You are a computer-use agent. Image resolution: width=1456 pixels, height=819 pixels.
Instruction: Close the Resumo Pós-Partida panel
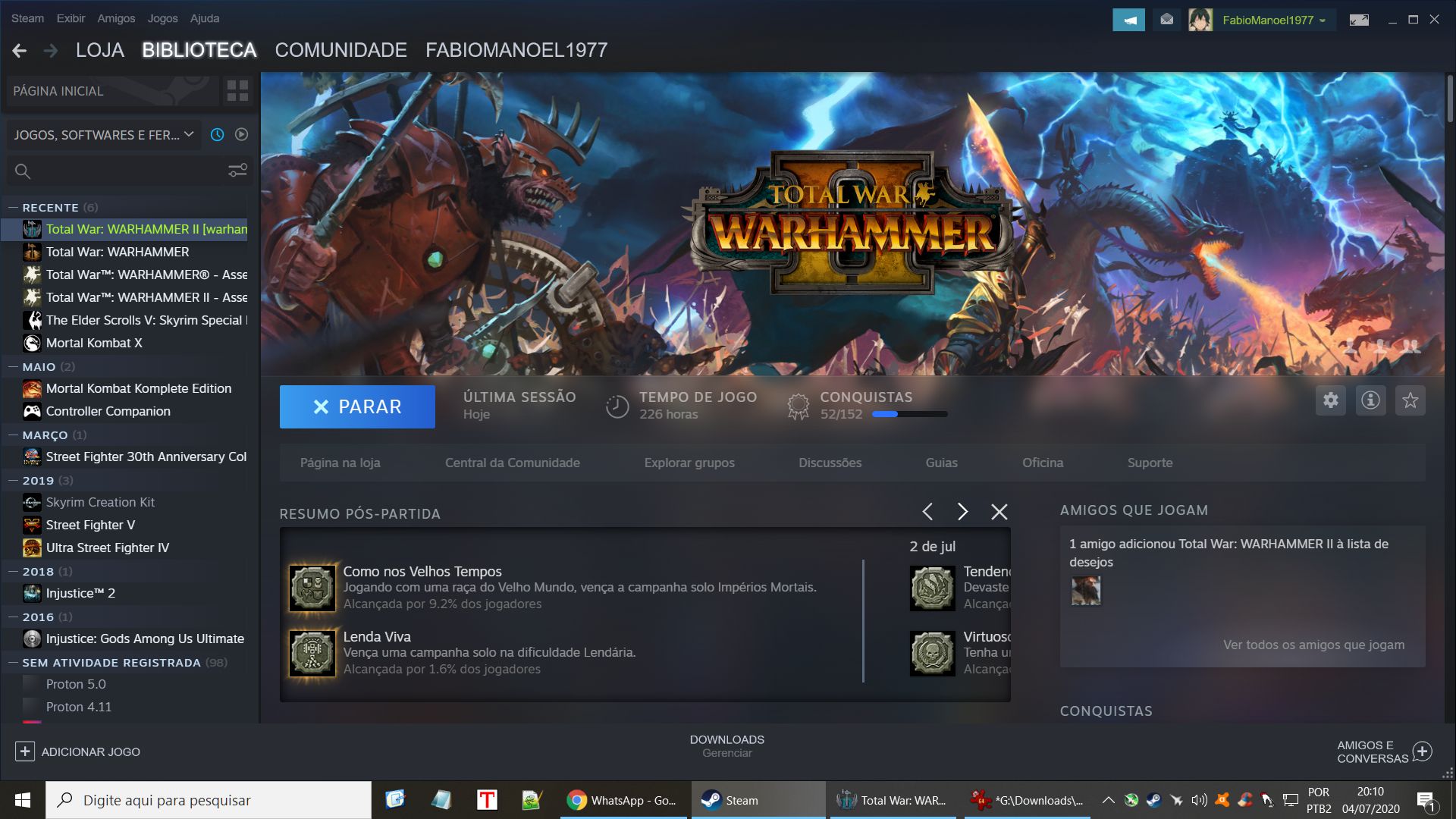coord(999,512)
